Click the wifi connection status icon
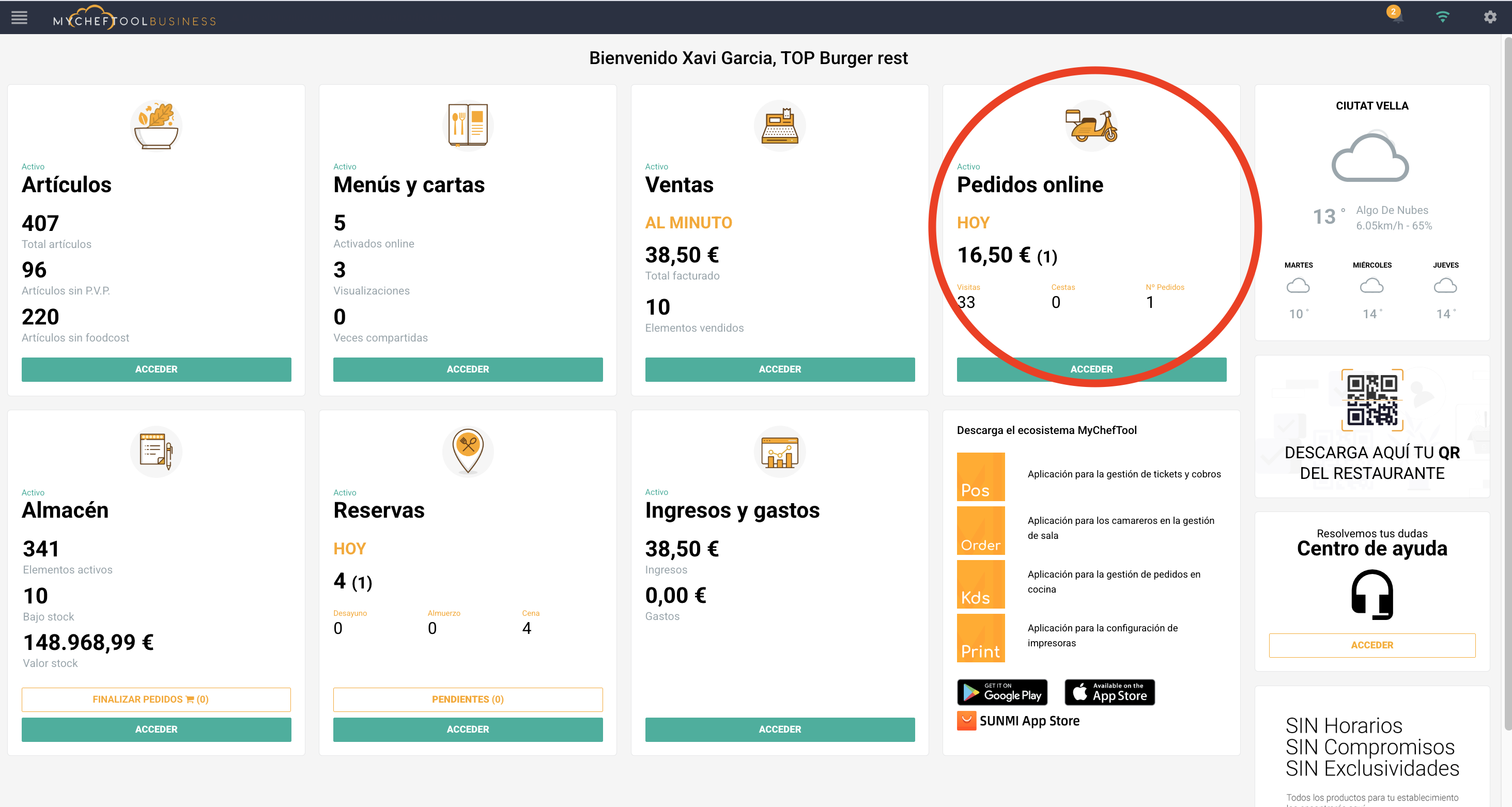 [1442, 17]
